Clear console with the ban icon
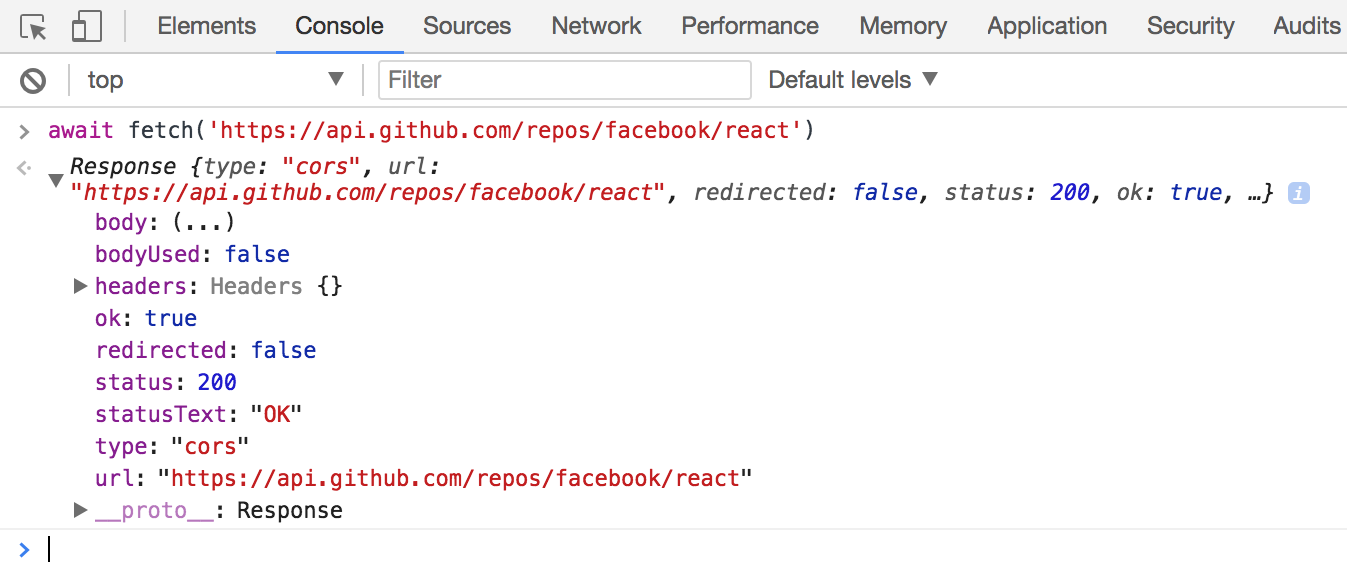 click(x=34, y=80)
